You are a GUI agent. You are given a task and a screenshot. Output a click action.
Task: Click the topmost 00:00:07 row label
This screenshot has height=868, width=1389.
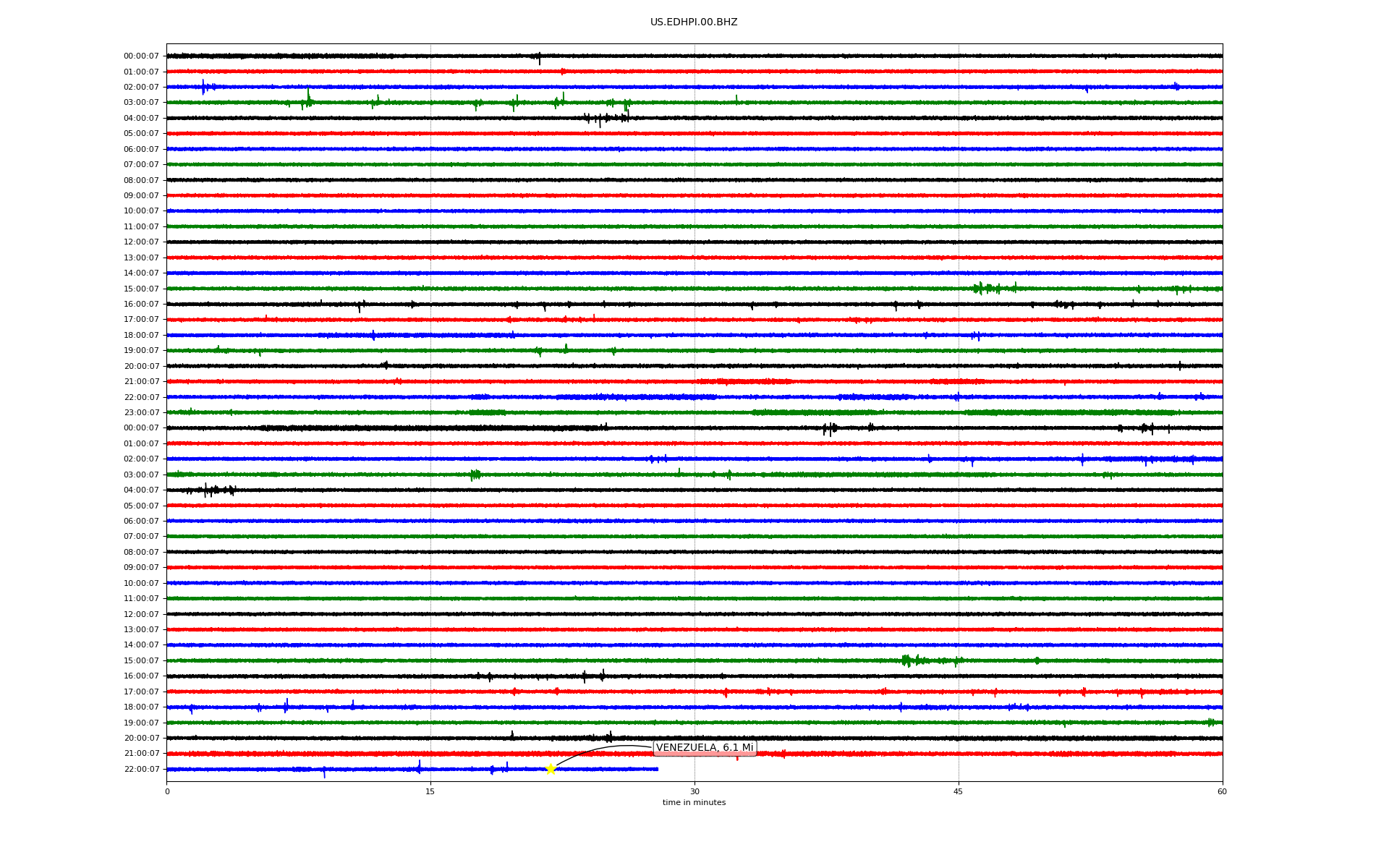141,56
